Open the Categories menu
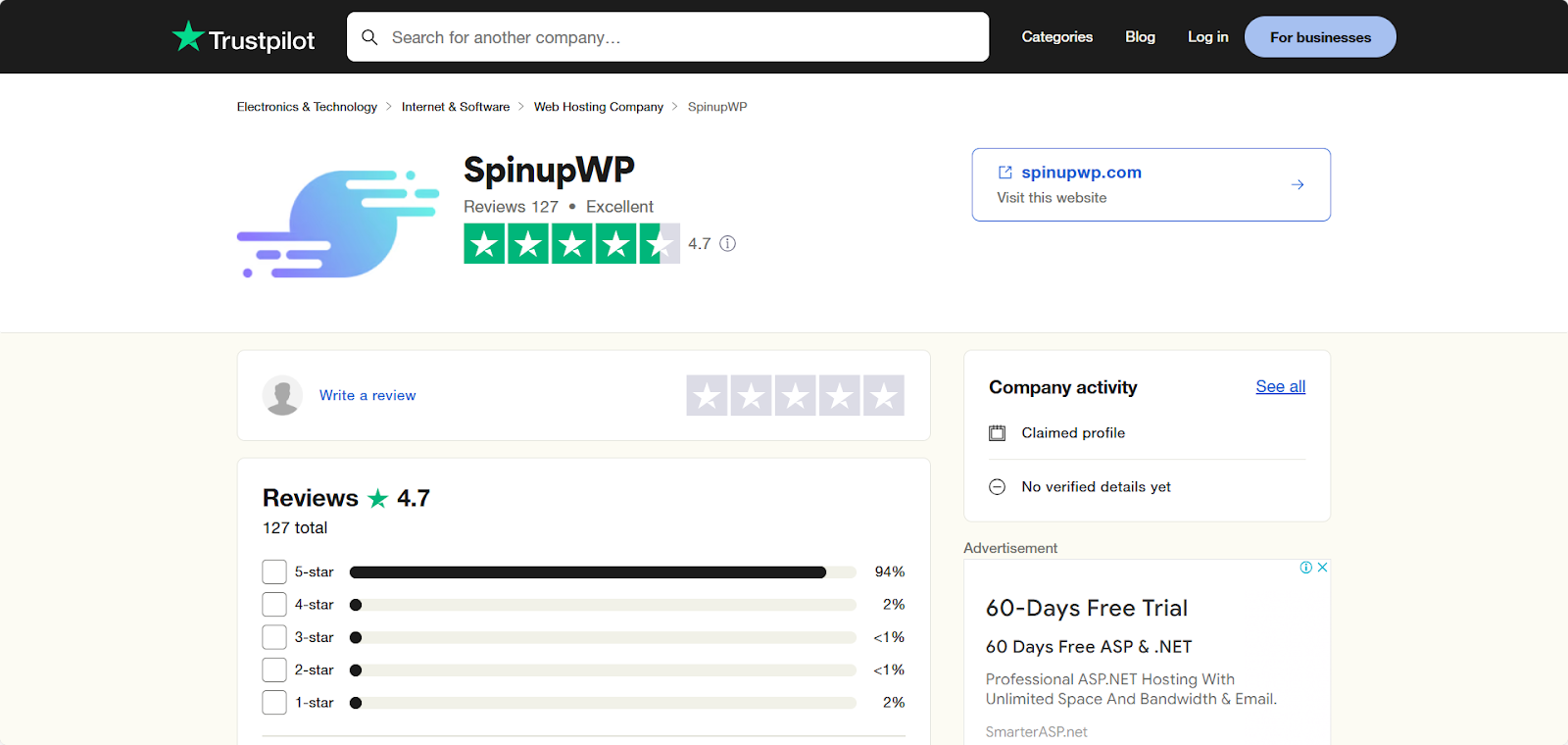 pyautogui.click(x=1056, y=36)
